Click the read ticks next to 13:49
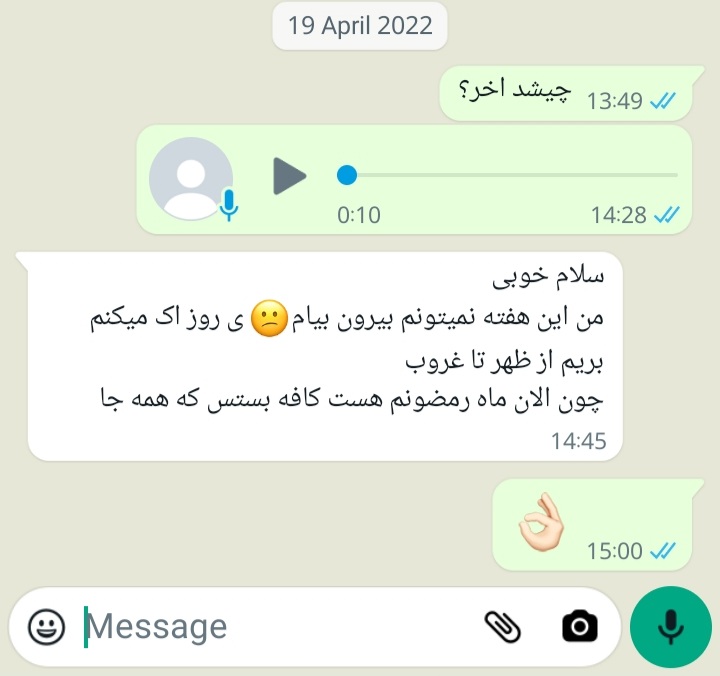Screen dimensions: 720x676 click(x=663, y=101)
